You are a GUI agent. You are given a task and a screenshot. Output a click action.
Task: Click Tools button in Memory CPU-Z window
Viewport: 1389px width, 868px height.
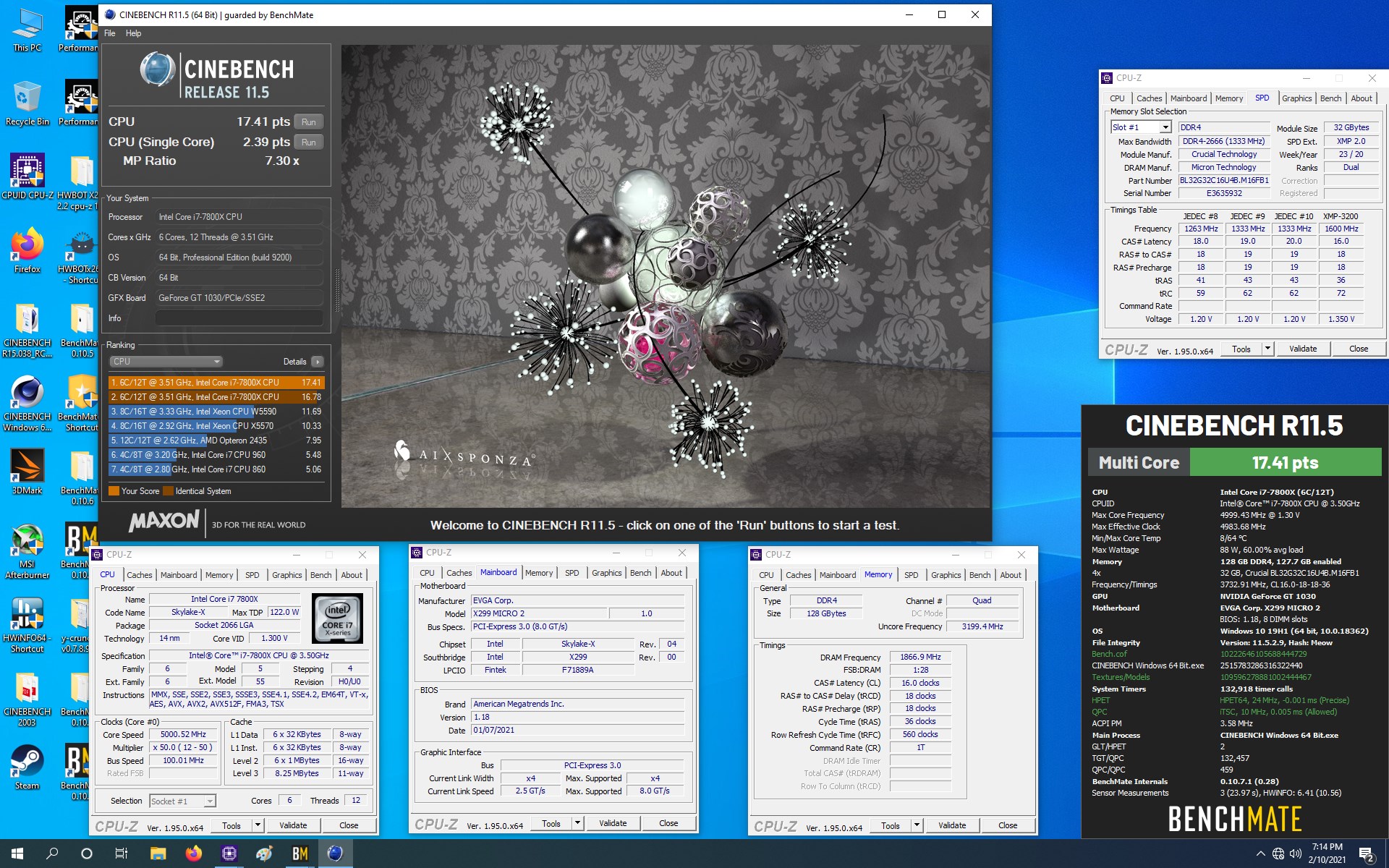coord(891,825)
